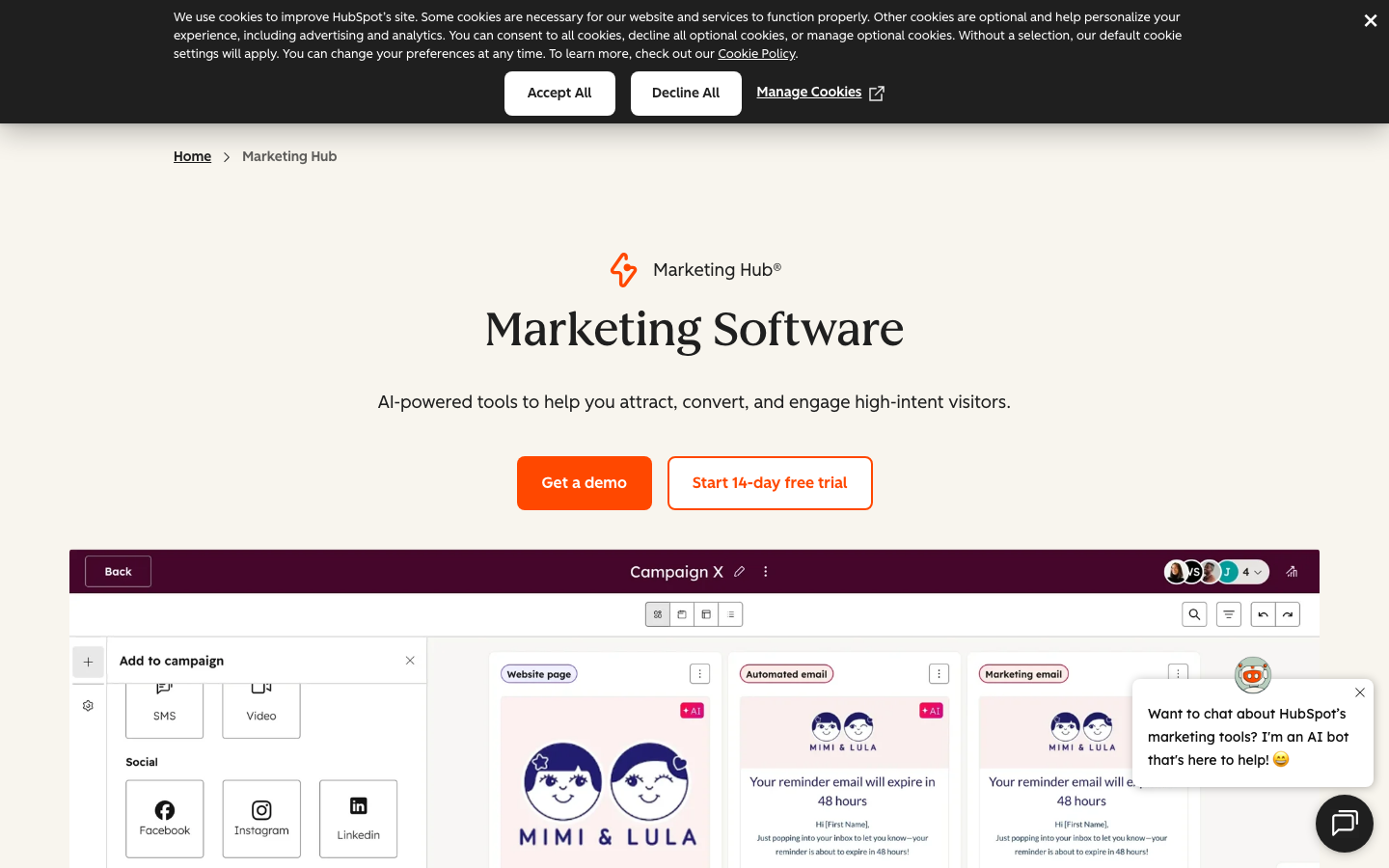1389x868 pixels.
Task: Select the table view toggle icon
Action: coord(706,614)
